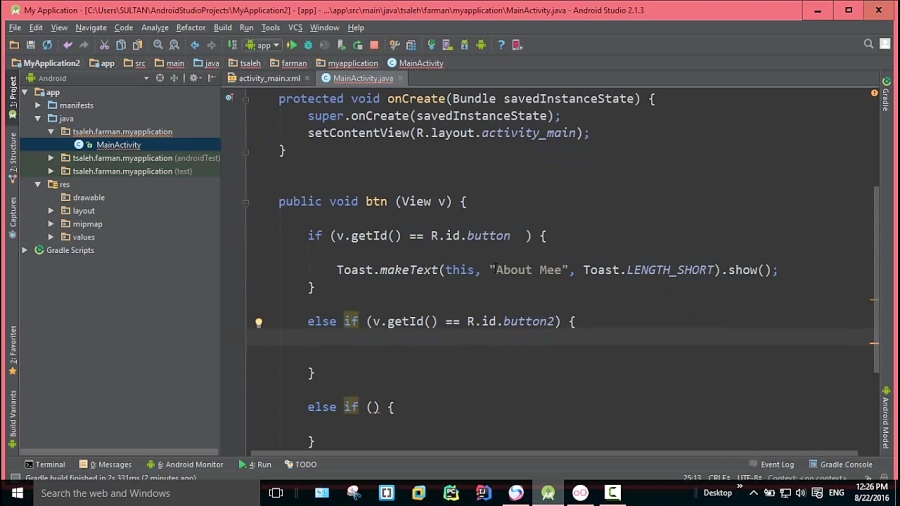The height and width of the screenshot is (506, 900).
Task: Click the red Stop button in toolbar
Action: point(374,45)
